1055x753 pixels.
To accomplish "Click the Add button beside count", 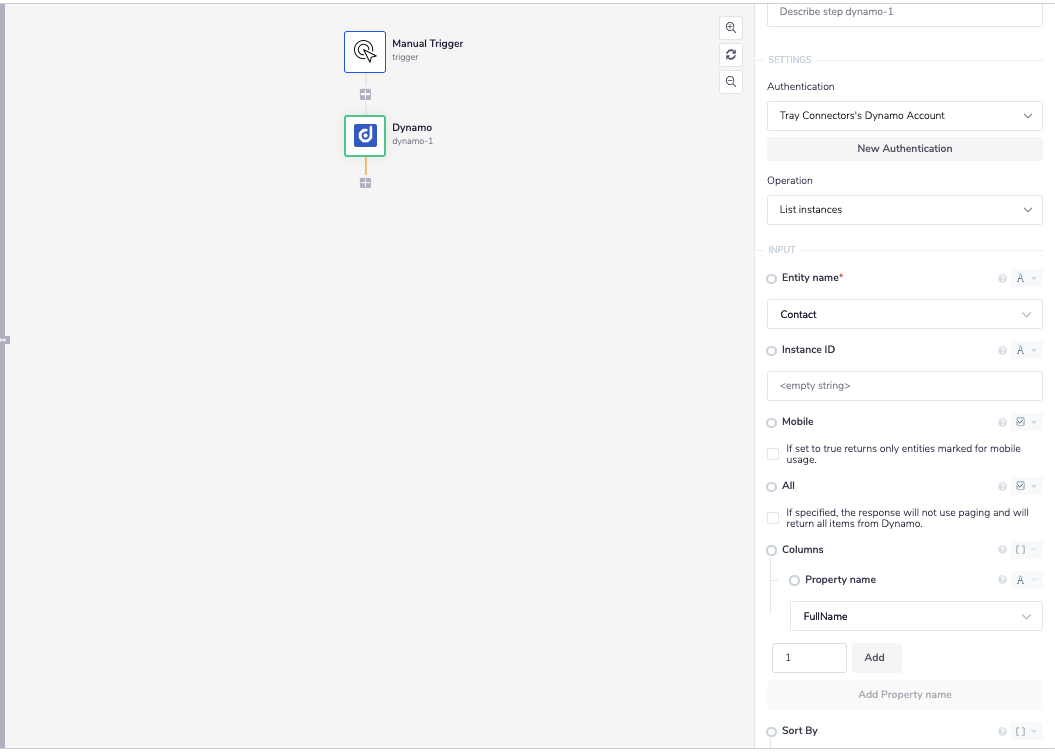I will click(875, 658).
